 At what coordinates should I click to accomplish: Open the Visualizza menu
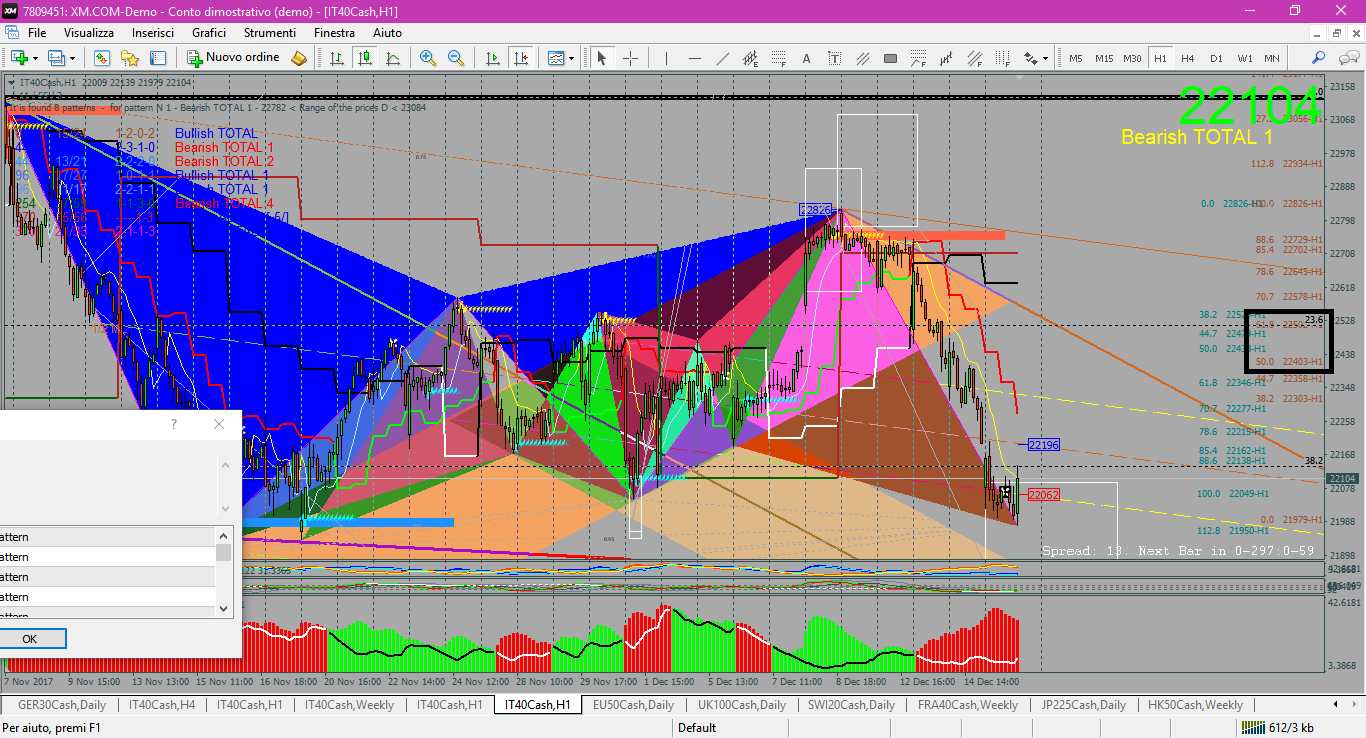pos(89,32)
